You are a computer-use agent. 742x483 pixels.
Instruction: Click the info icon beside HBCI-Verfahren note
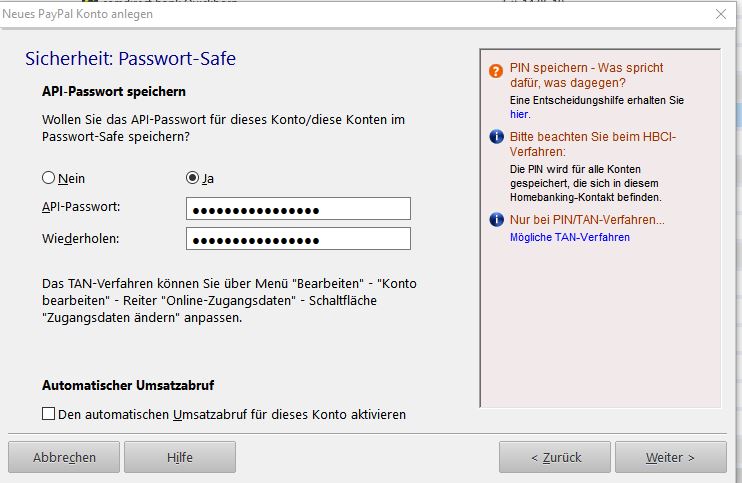tap(496, 137)
